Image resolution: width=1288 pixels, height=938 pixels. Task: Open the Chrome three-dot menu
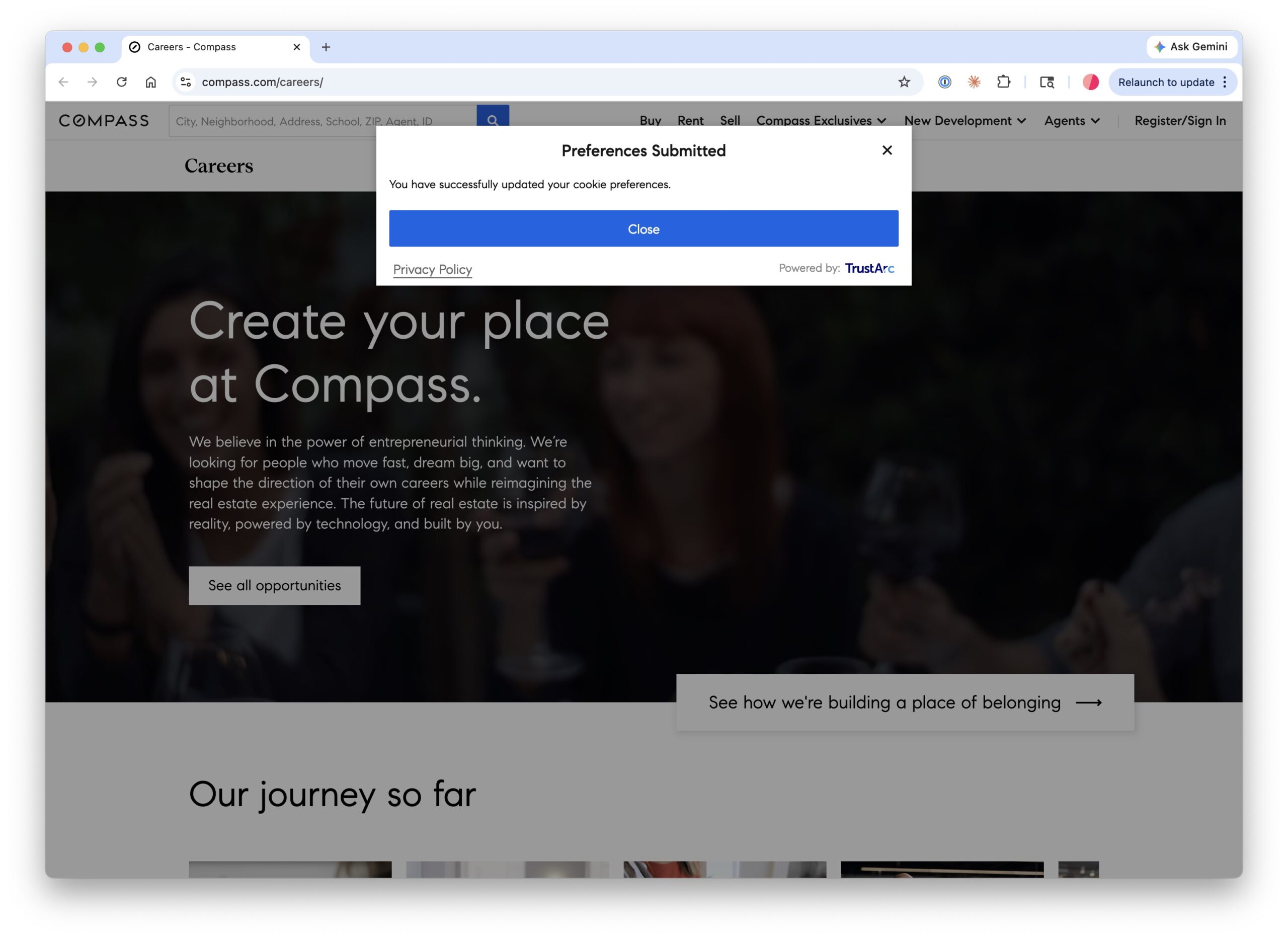[1225, 82]
